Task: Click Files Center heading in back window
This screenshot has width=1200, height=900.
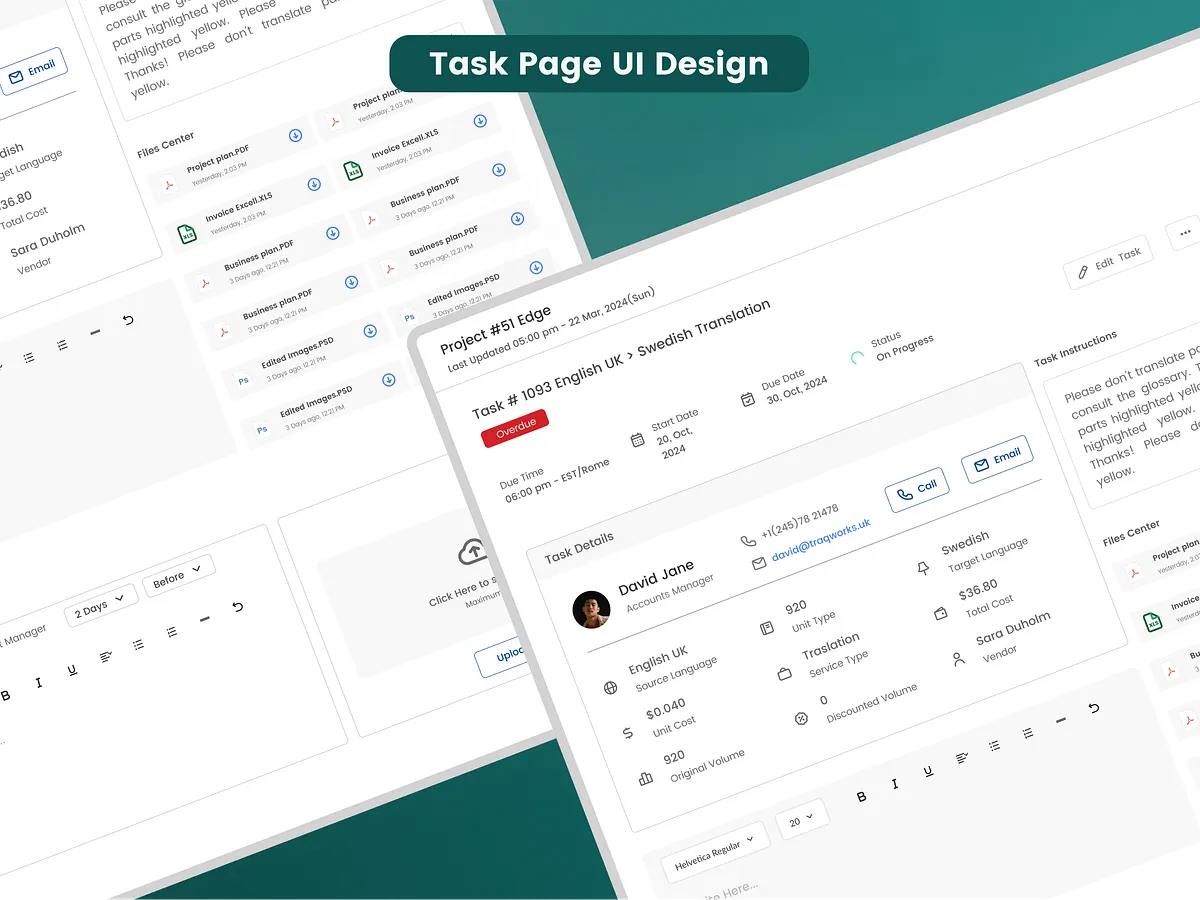Action: 166,145
